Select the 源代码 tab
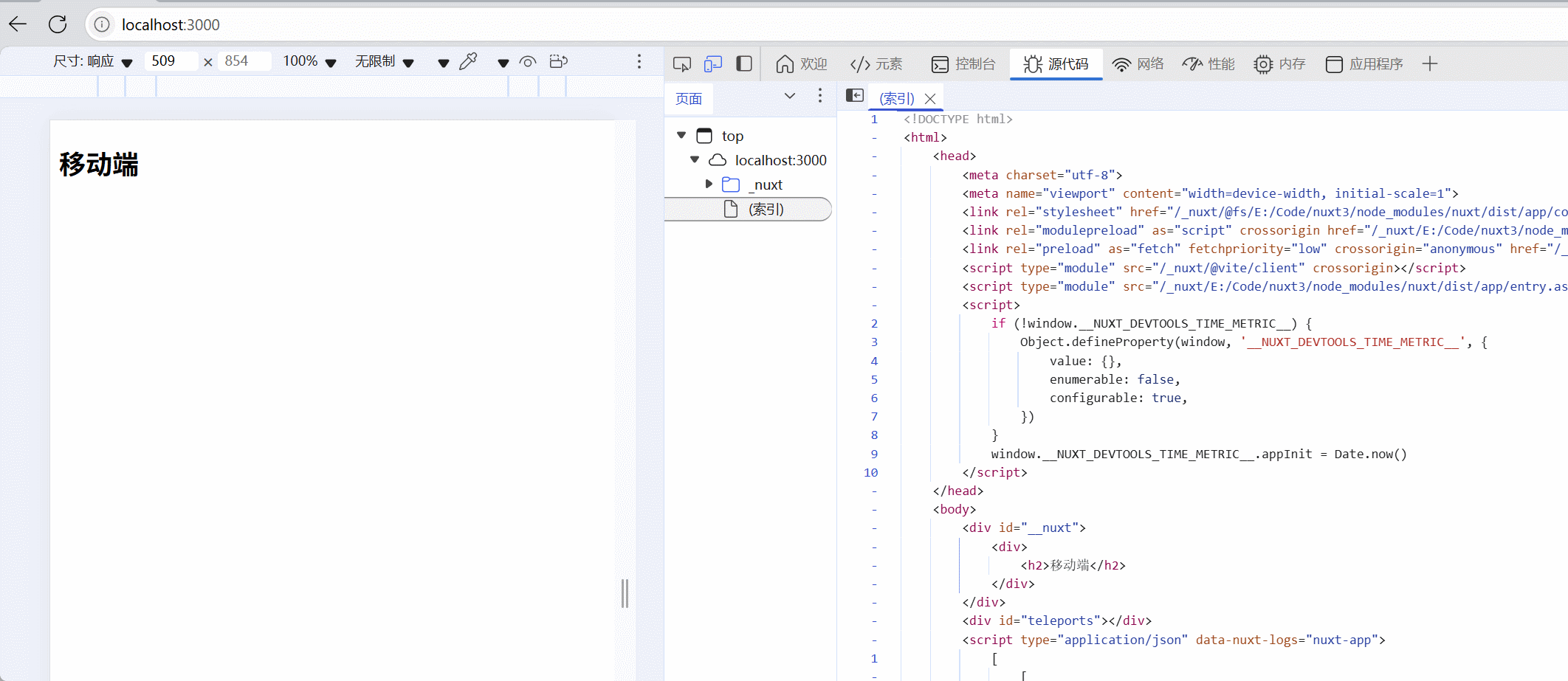1568x681 pixels. [1056, 64]
